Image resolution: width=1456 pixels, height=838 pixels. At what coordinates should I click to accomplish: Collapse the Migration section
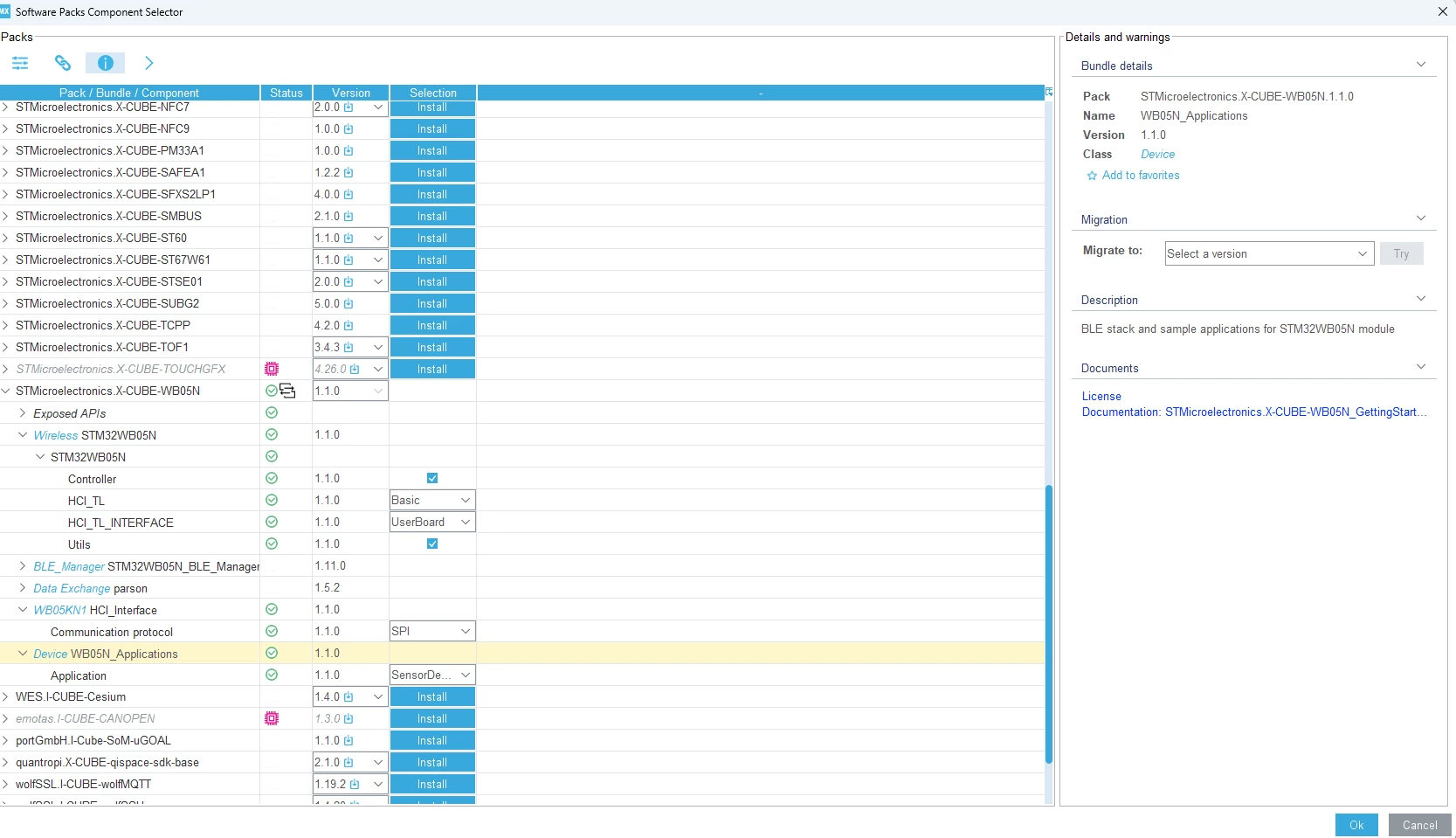(1421, 218)
